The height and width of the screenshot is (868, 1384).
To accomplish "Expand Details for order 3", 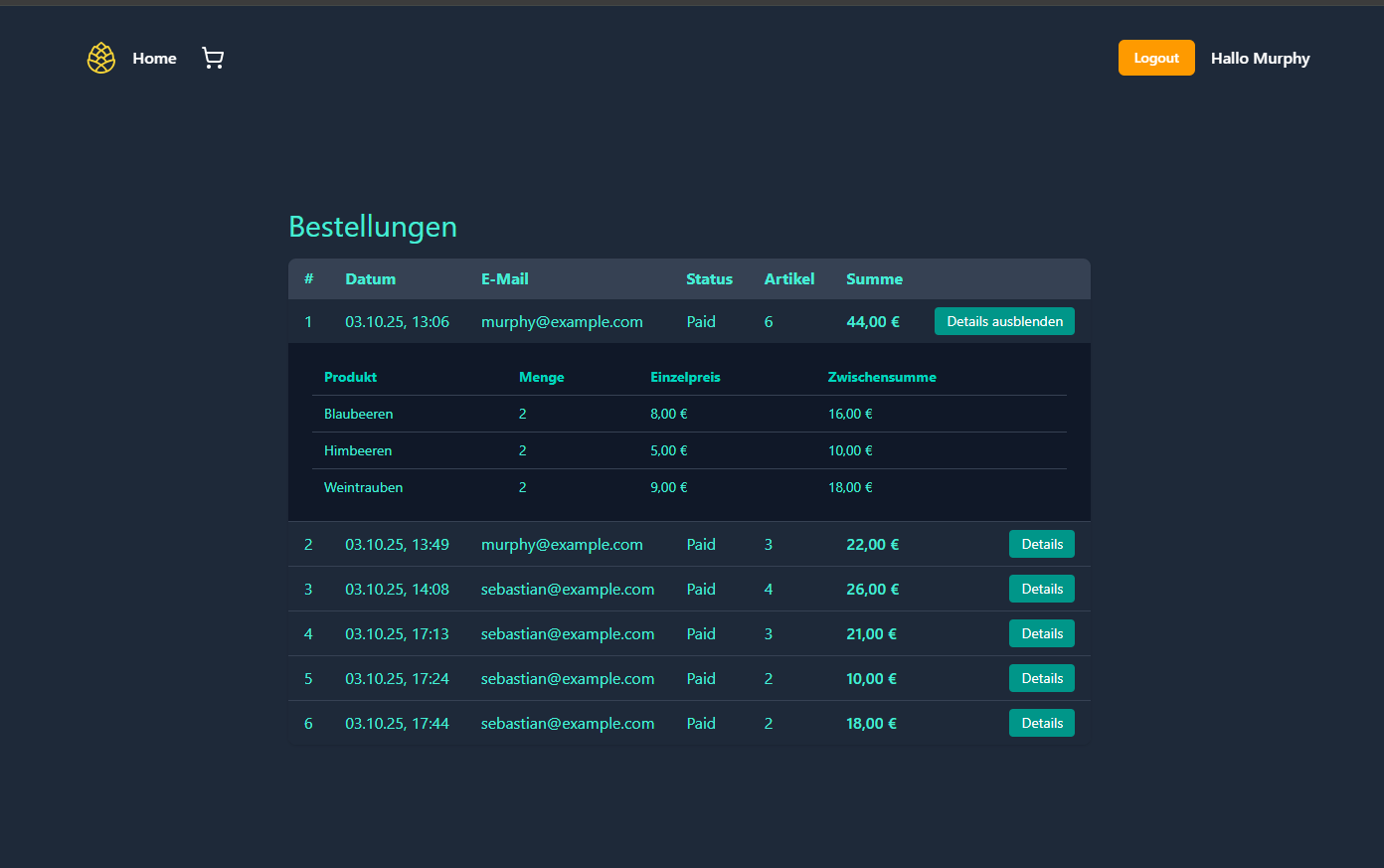I will (x=1041, y=589).
